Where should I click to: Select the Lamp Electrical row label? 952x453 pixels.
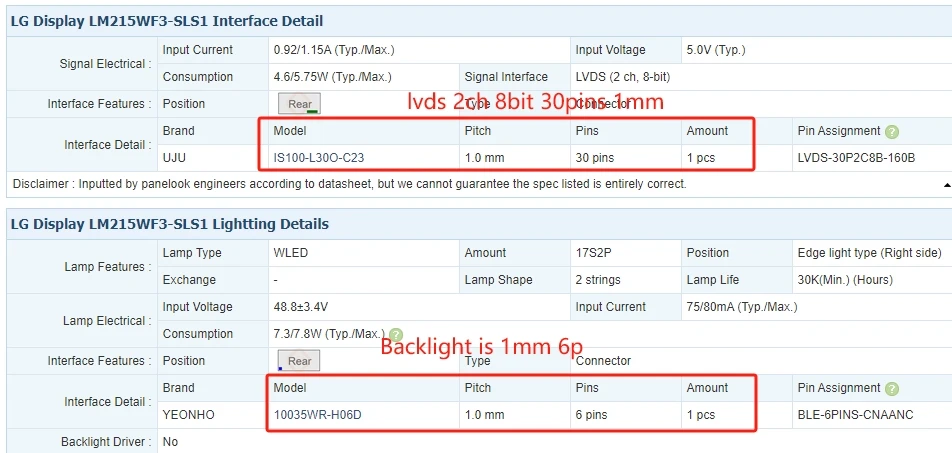107,321
